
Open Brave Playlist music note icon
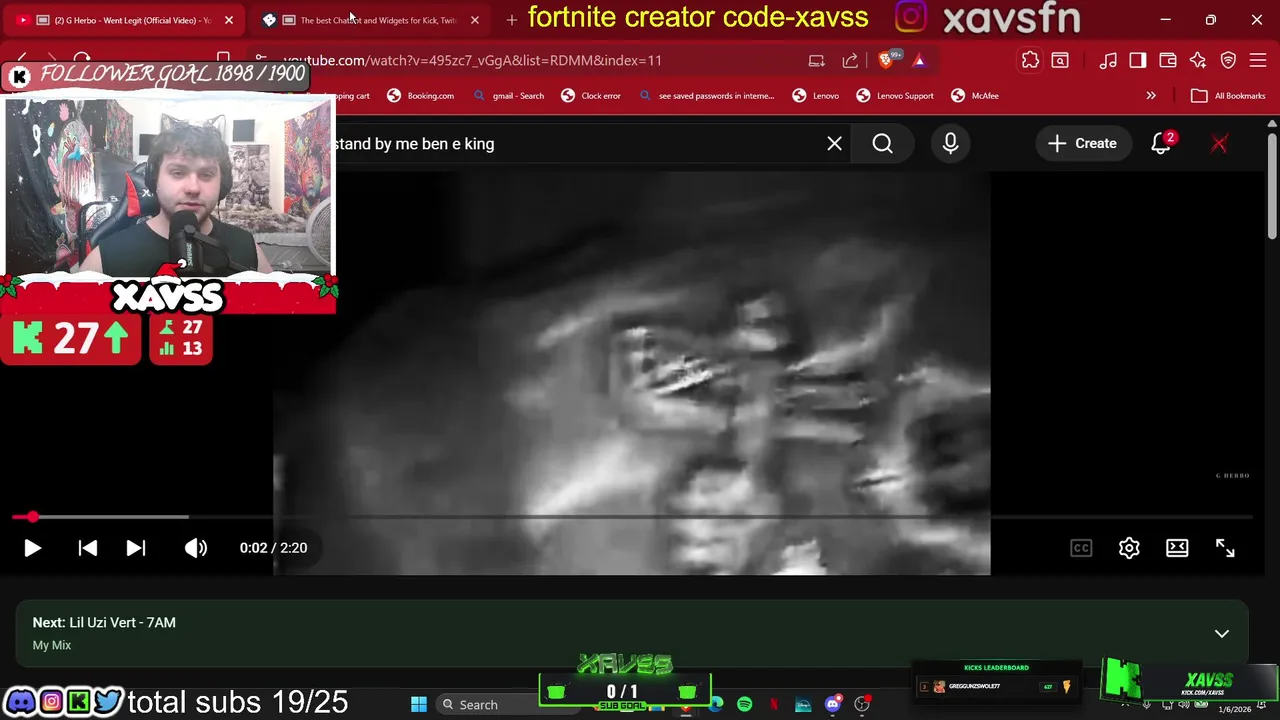click(1108, 60)
